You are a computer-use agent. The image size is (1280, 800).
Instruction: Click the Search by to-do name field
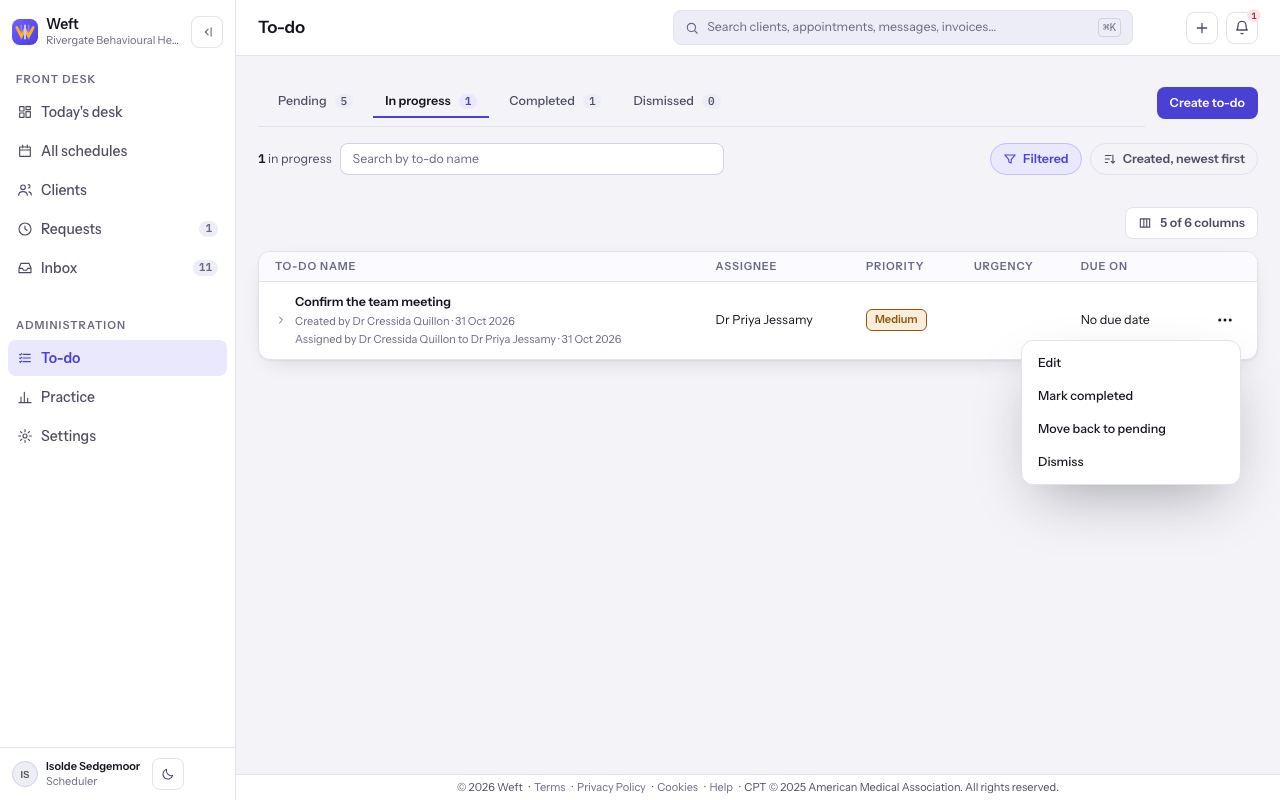(532, 159)
